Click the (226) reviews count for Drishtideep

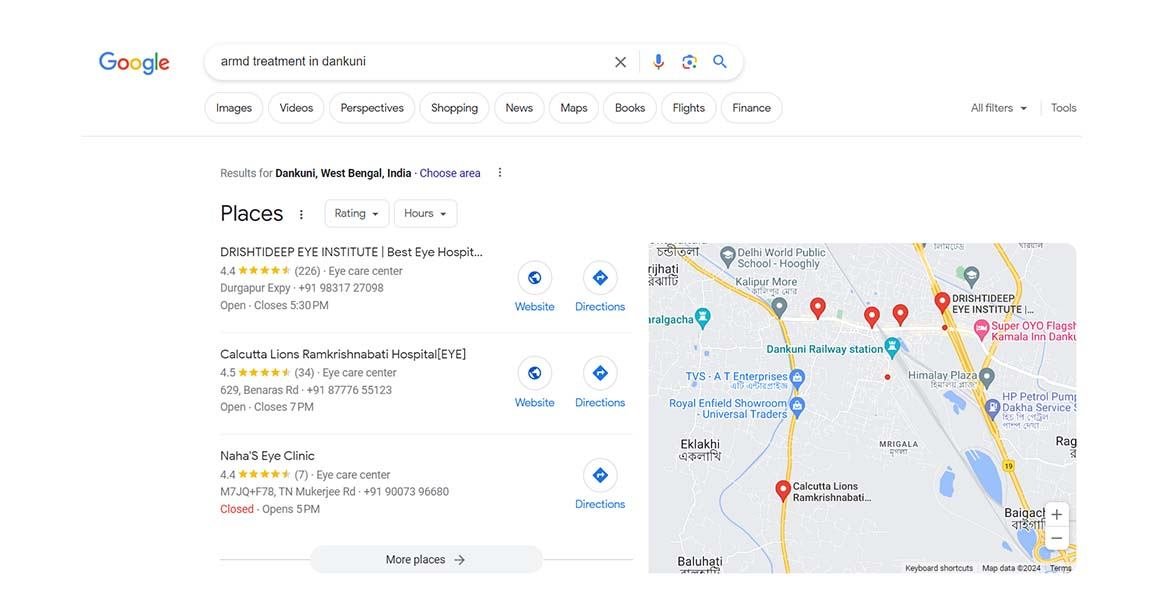pos(307,271)
